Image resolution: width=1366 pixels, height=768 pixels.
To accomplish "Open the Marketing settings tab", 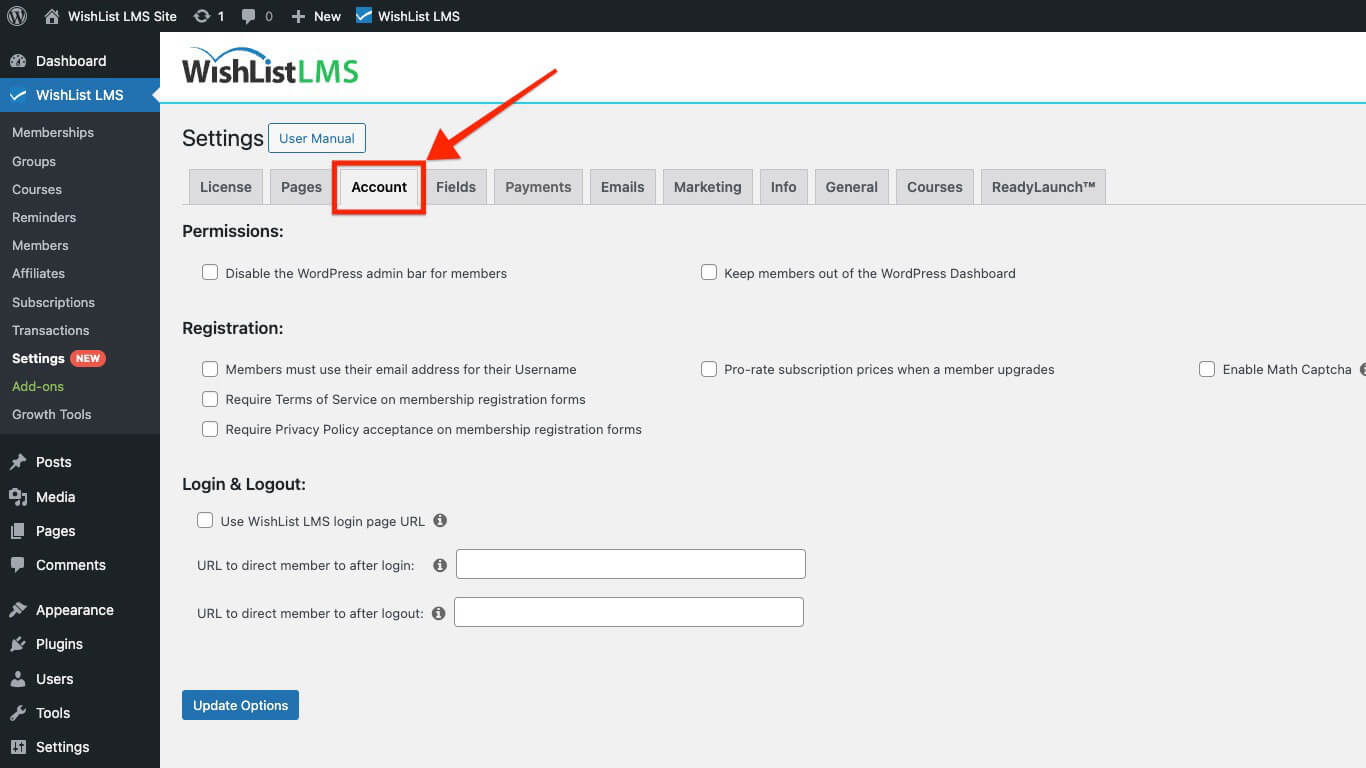I will 707,186.
